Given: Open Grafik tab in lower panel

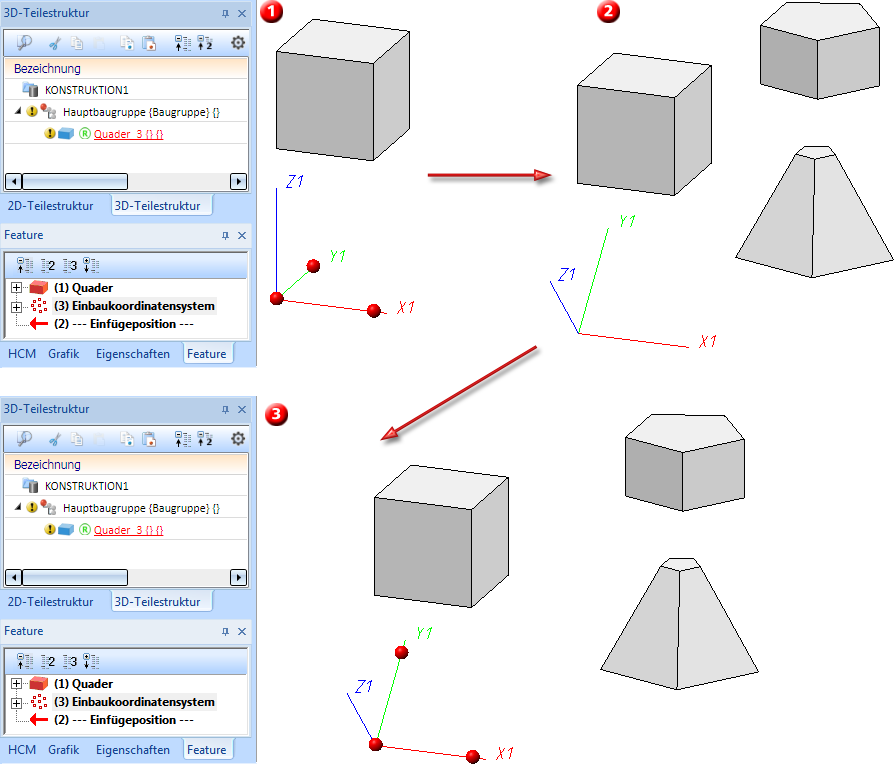Looking at the screenshot, I should (x=63, y=750).
